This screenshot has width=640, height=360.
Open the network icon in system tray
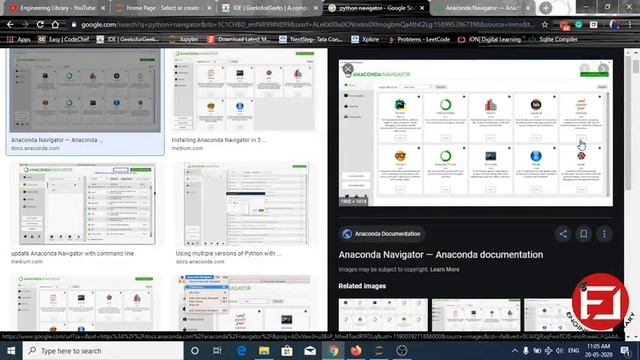tap(548, 351)
